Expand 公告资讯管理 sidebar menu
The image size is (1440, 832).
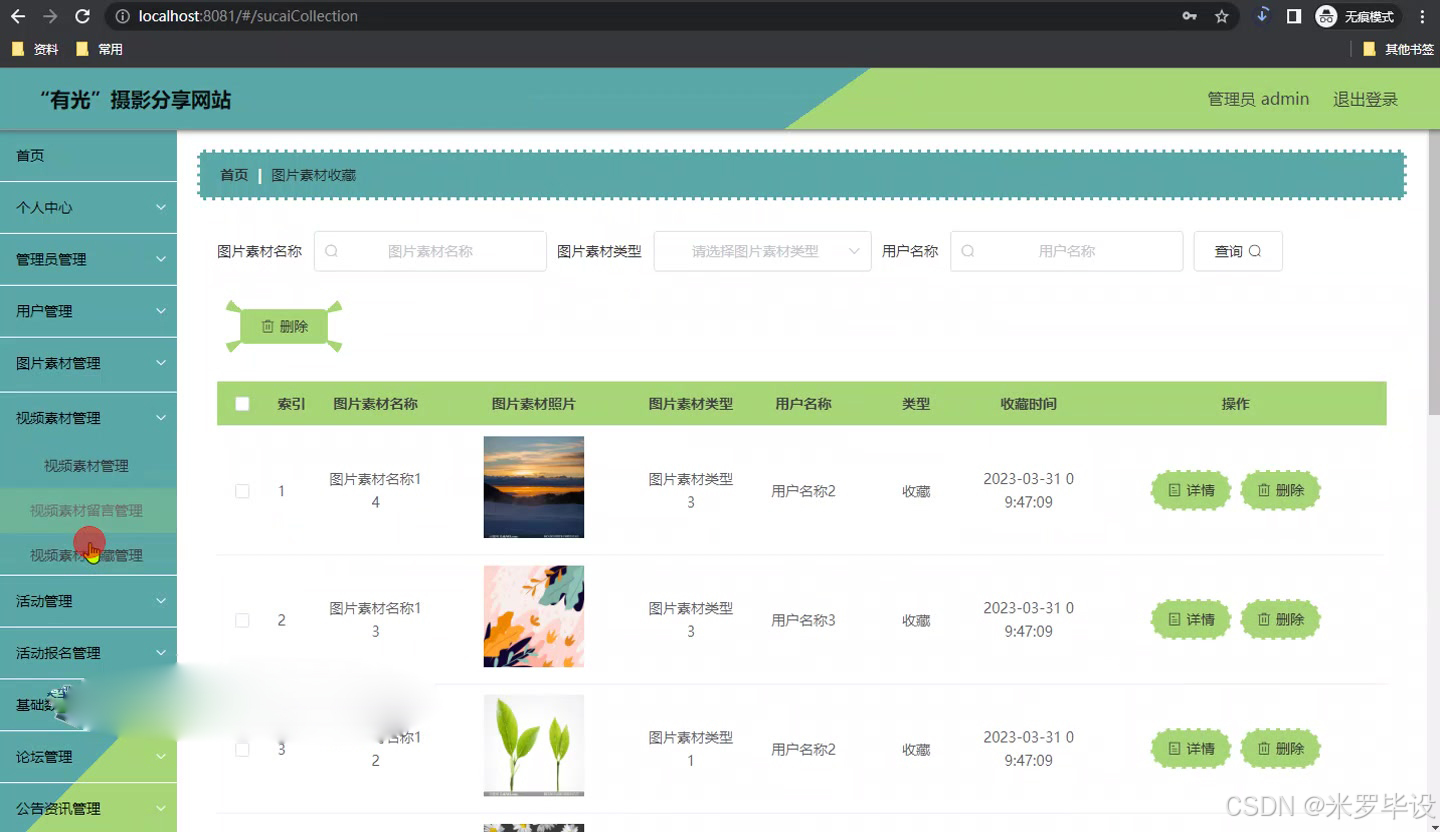point(88,808)
